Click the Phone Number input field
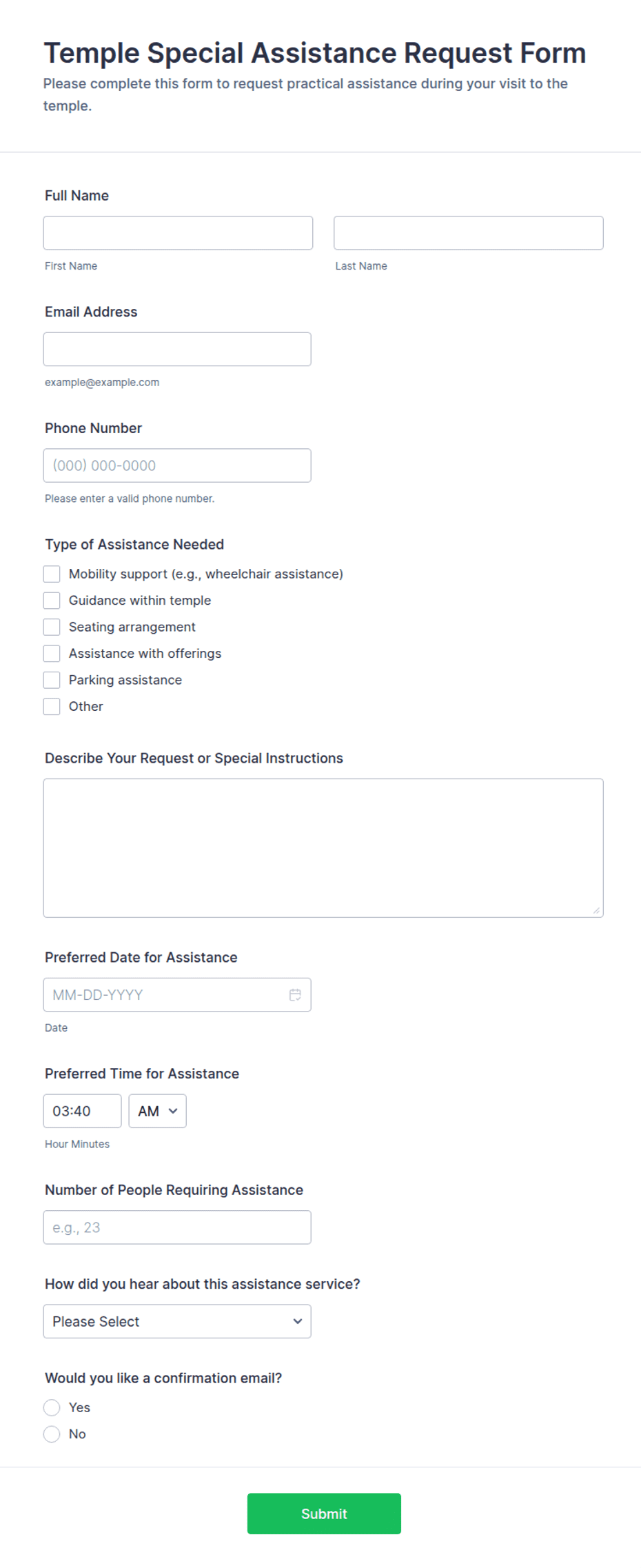Viewport: 641px width, 1568px height. click(x=177, y=465)
